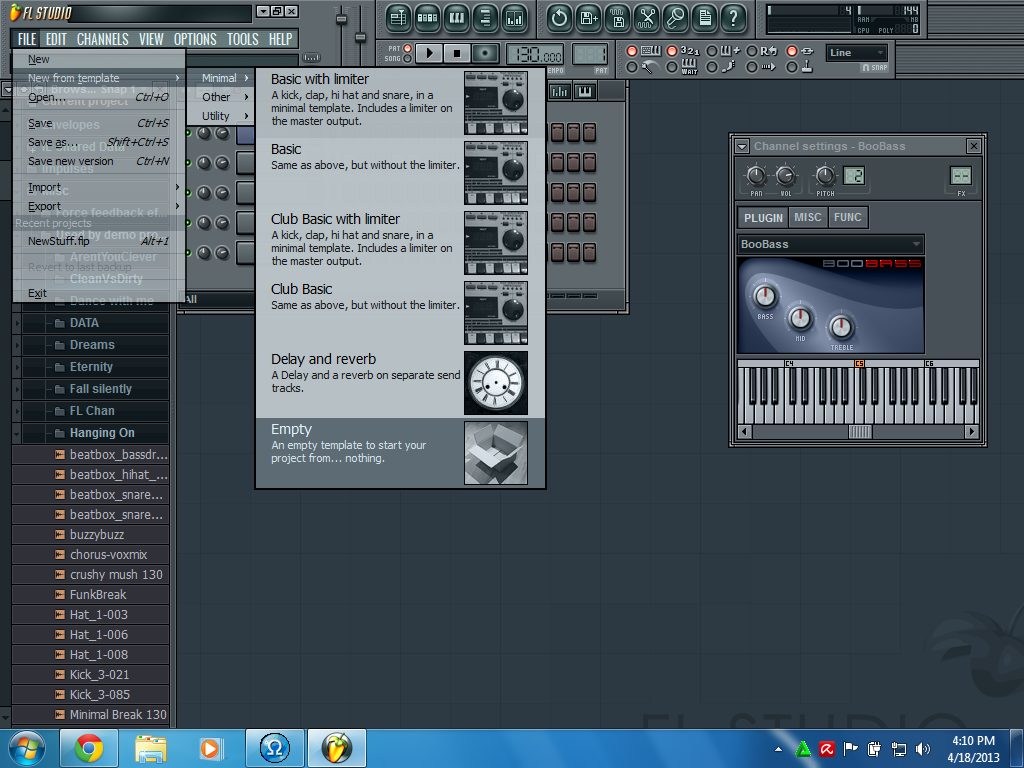1024x768 pixels.
Task: Click the Record button
Action: point(485,53)
